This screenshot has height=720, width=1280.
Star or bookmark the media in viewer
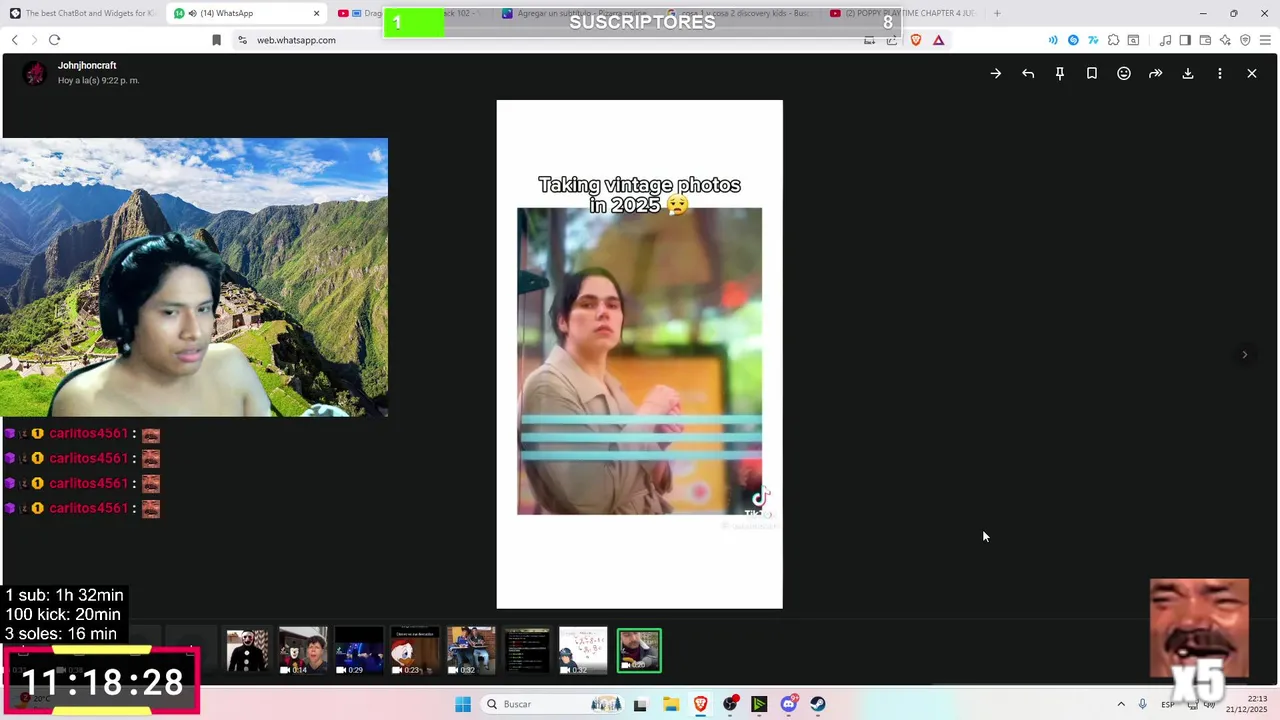pos(1092,73)
